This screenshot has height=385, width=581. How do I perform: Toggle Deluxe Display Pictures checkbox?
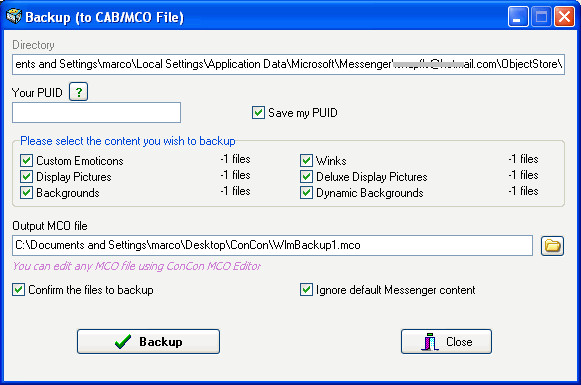(x=306, y=176)
